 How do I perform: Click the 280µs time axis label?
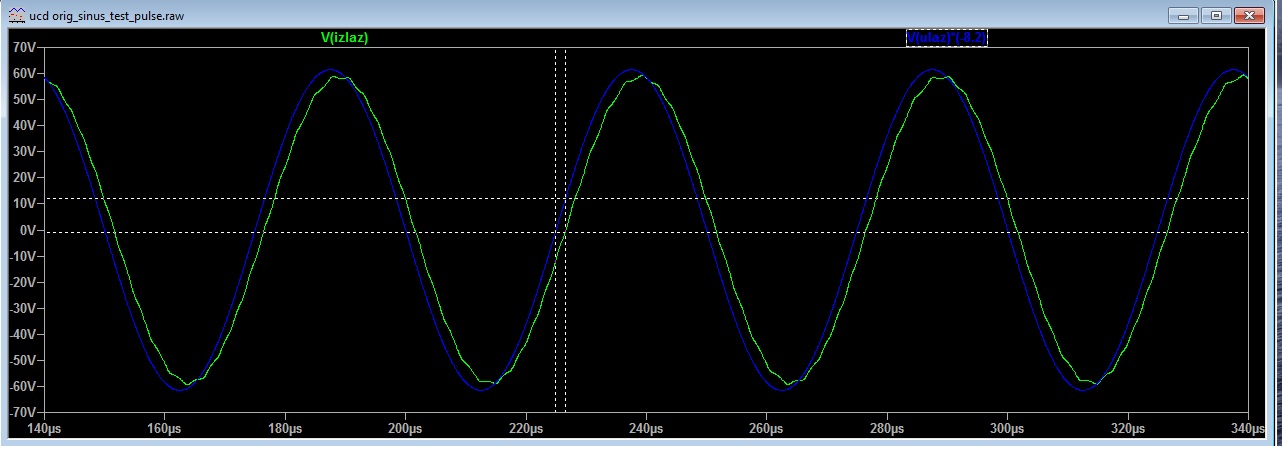887,428
